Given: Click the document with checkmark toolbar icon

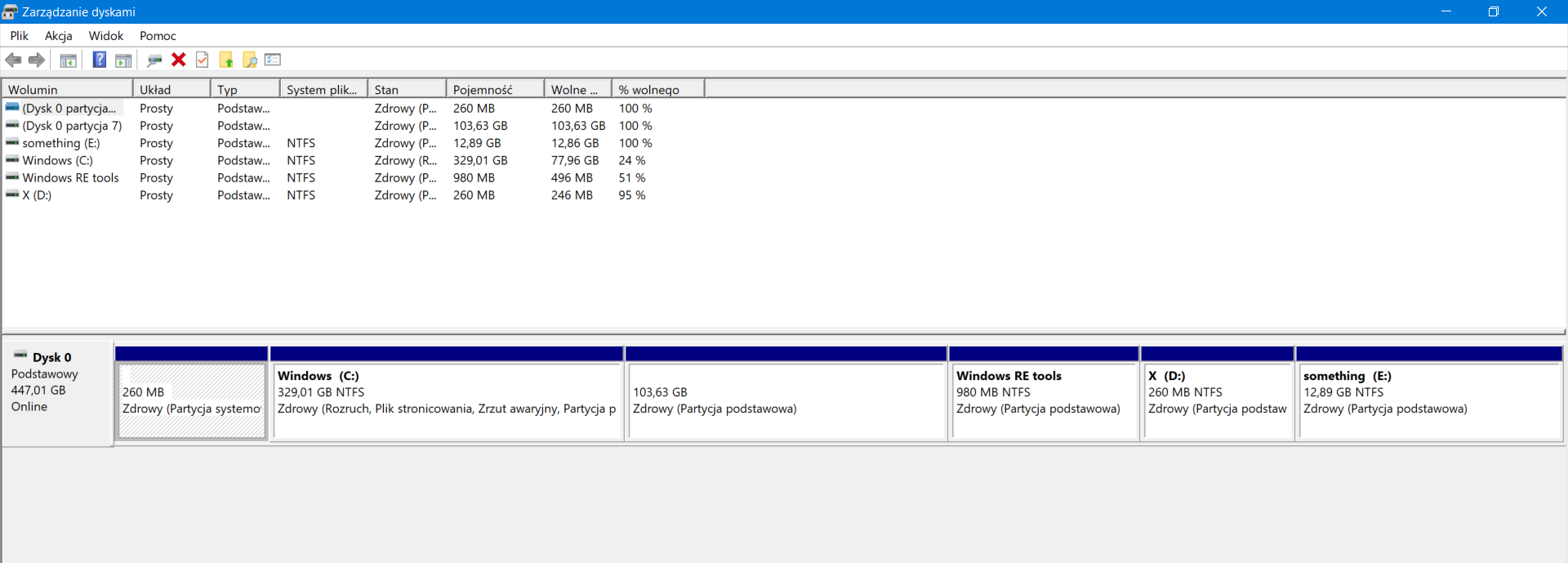Looking at the screenshot, I should coord(203,60).
